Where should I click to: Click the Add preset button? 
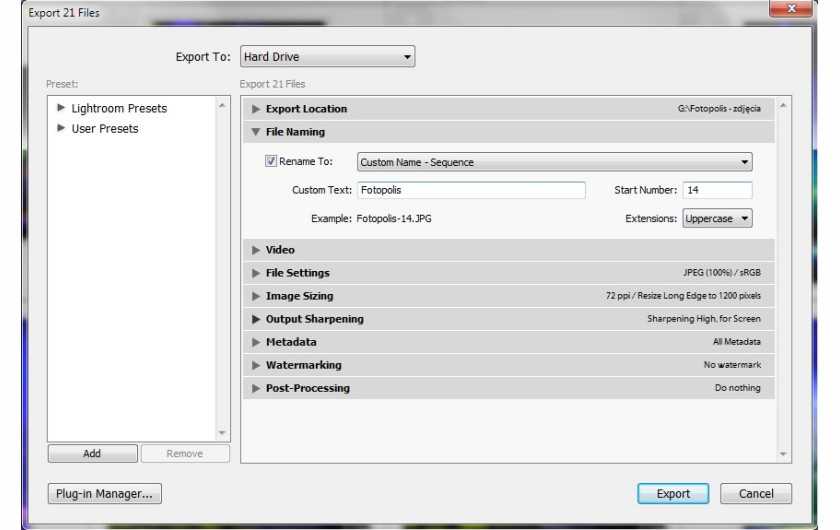tap(92, 453)
